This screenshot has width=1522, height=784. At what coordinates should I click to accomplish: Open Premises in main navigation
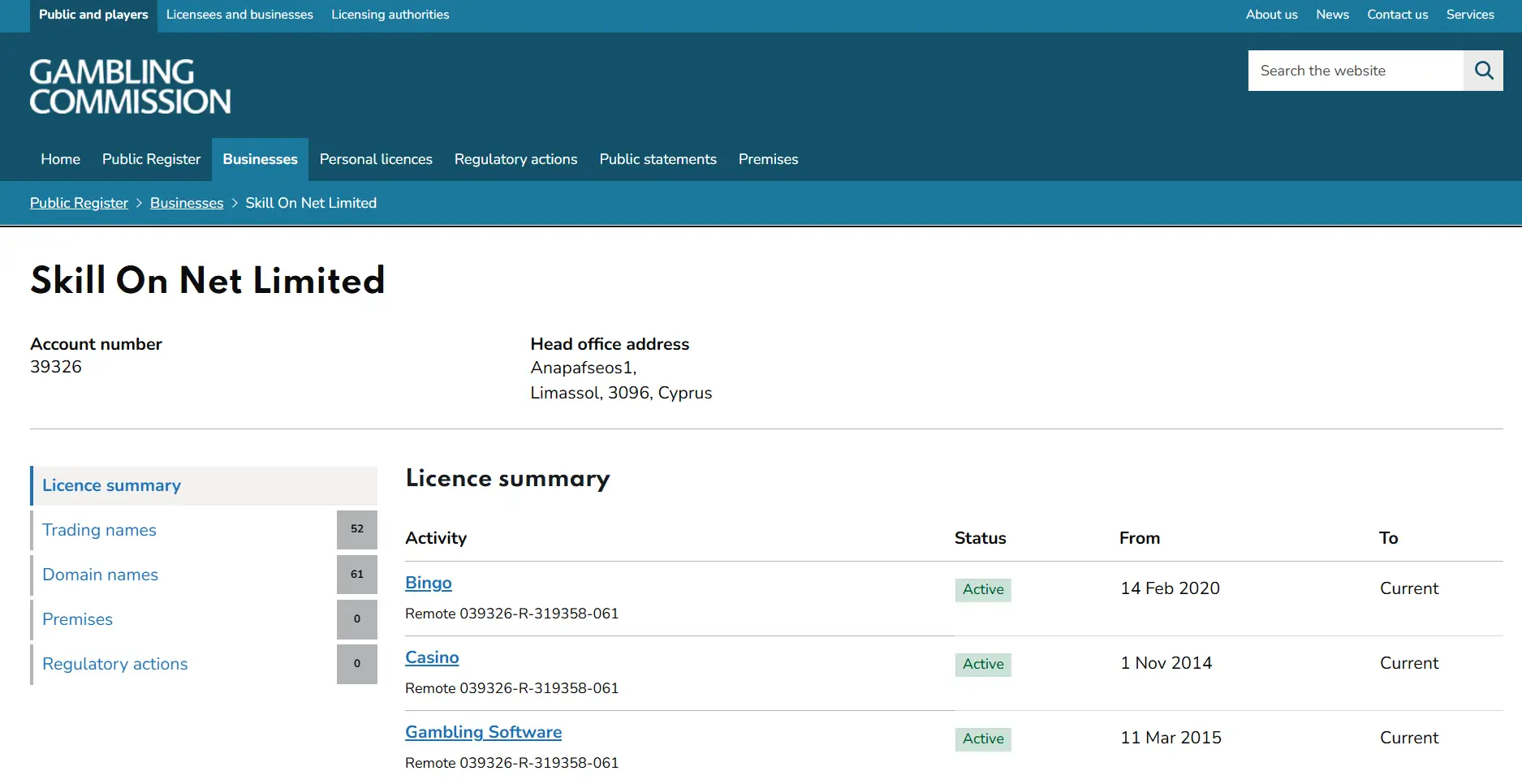click(x=768, y=159)
